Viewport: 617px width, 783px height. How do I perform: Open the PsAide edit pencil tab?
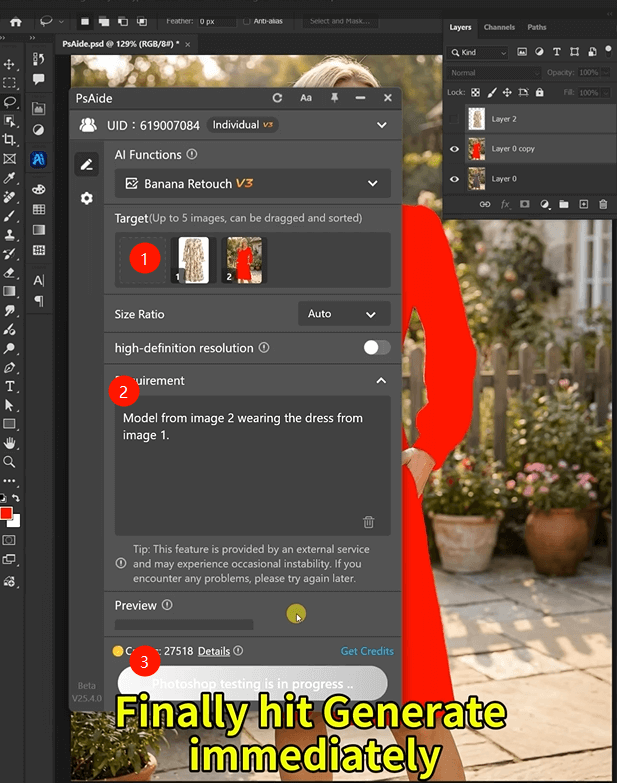87,164
